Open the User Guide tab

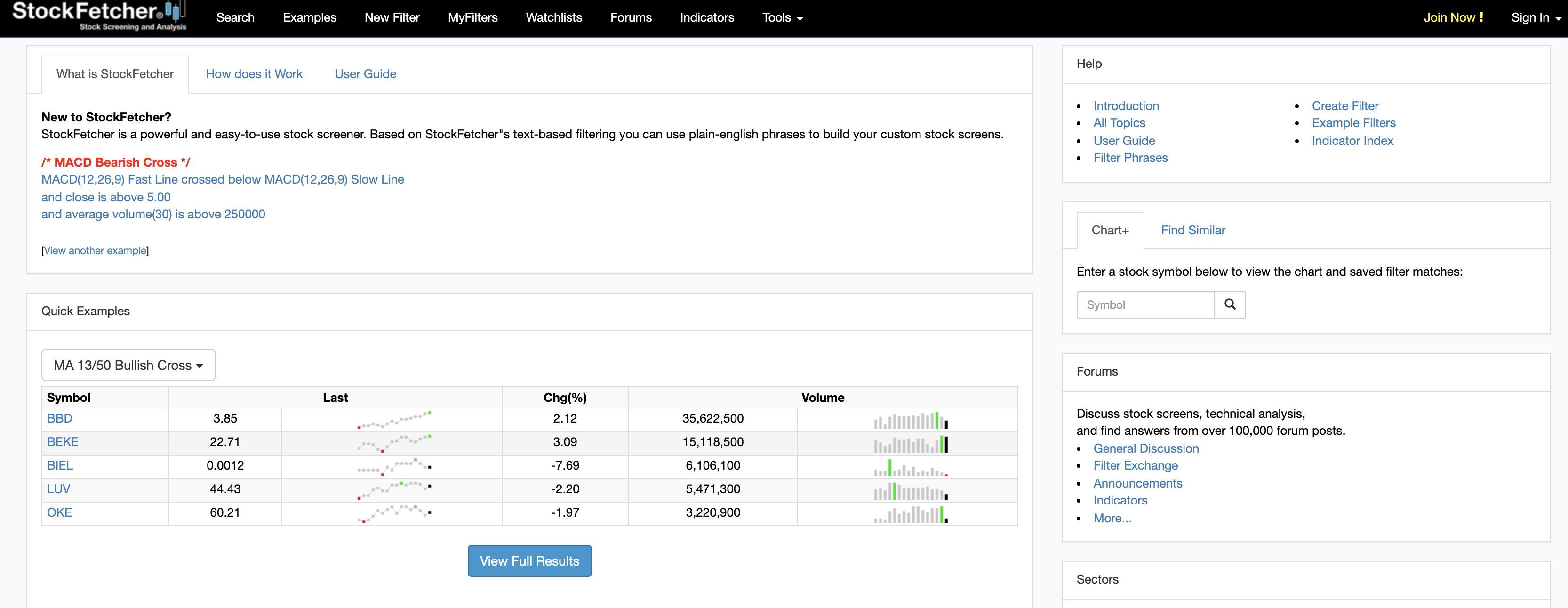pyautogui.click(x=365, y=74)
